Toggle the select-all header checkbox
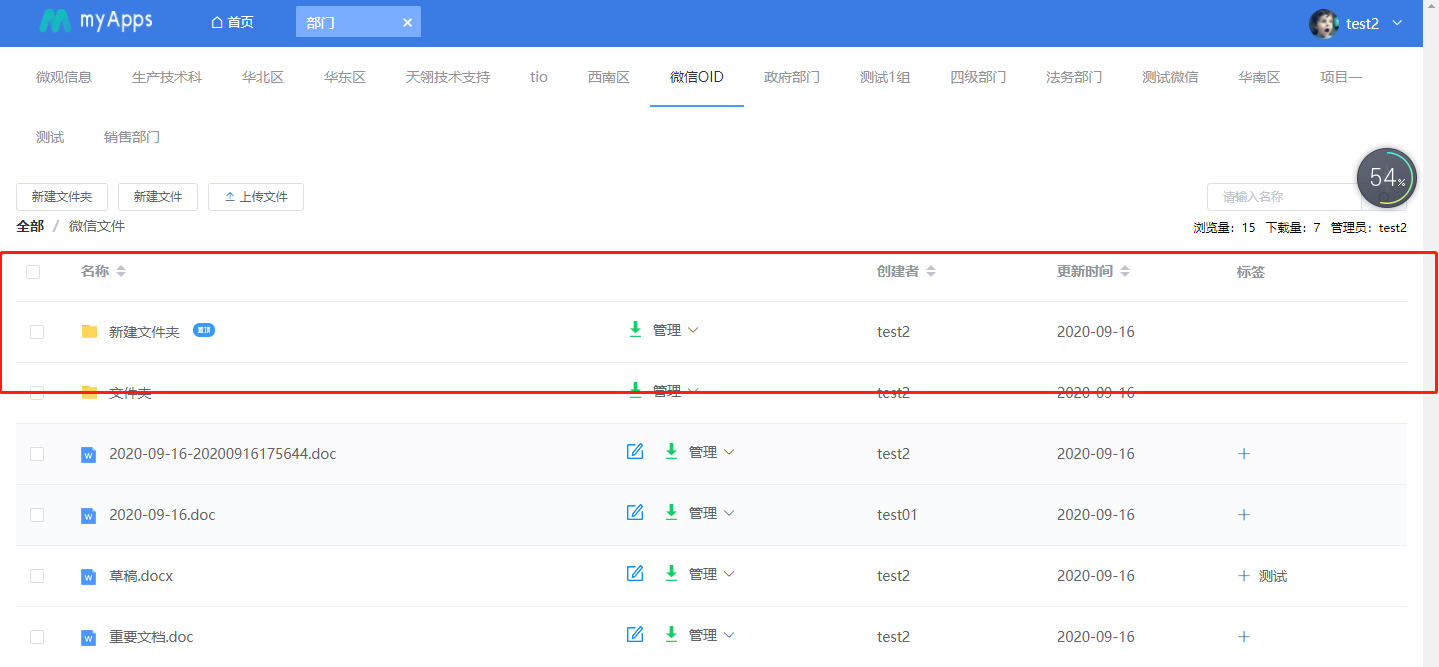Image resolution: width=1439 pixels, height=667 pixels. coord(33,272)
